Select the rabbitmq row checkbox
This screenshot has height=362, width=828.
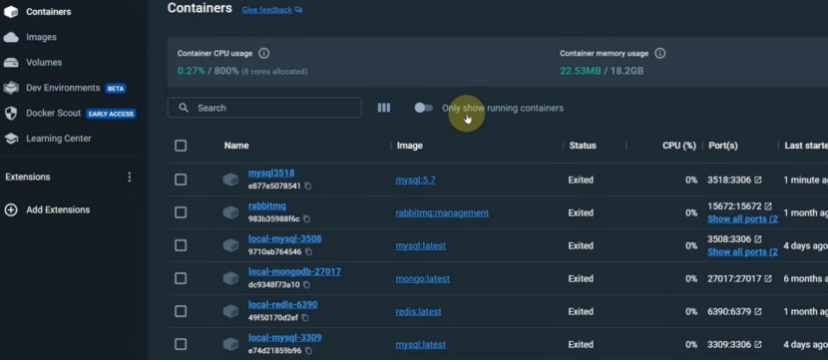pyautogui.click(x=181, y=213)
